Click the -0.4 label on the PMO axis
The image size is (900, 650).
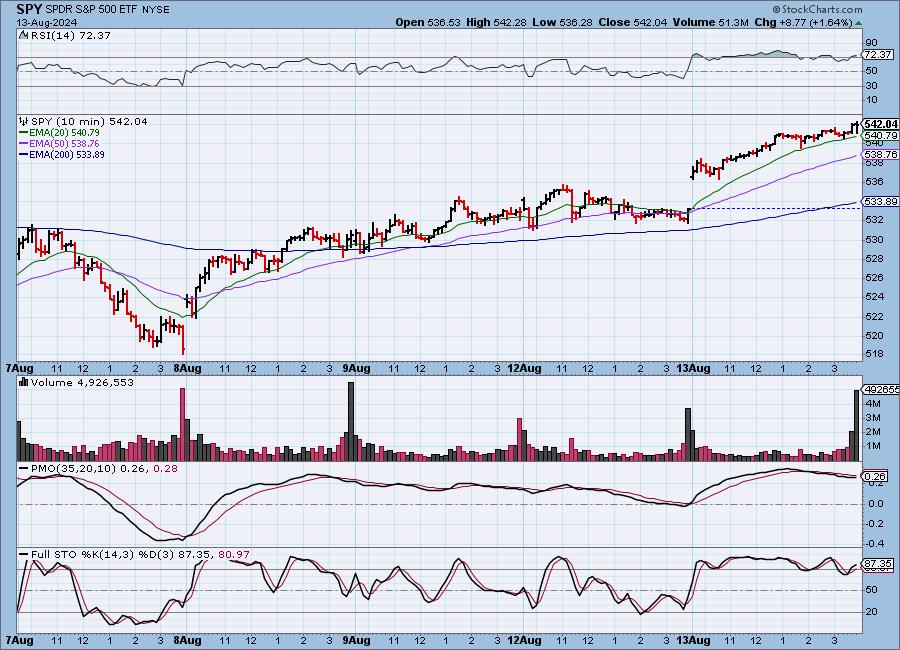[875, 543]
